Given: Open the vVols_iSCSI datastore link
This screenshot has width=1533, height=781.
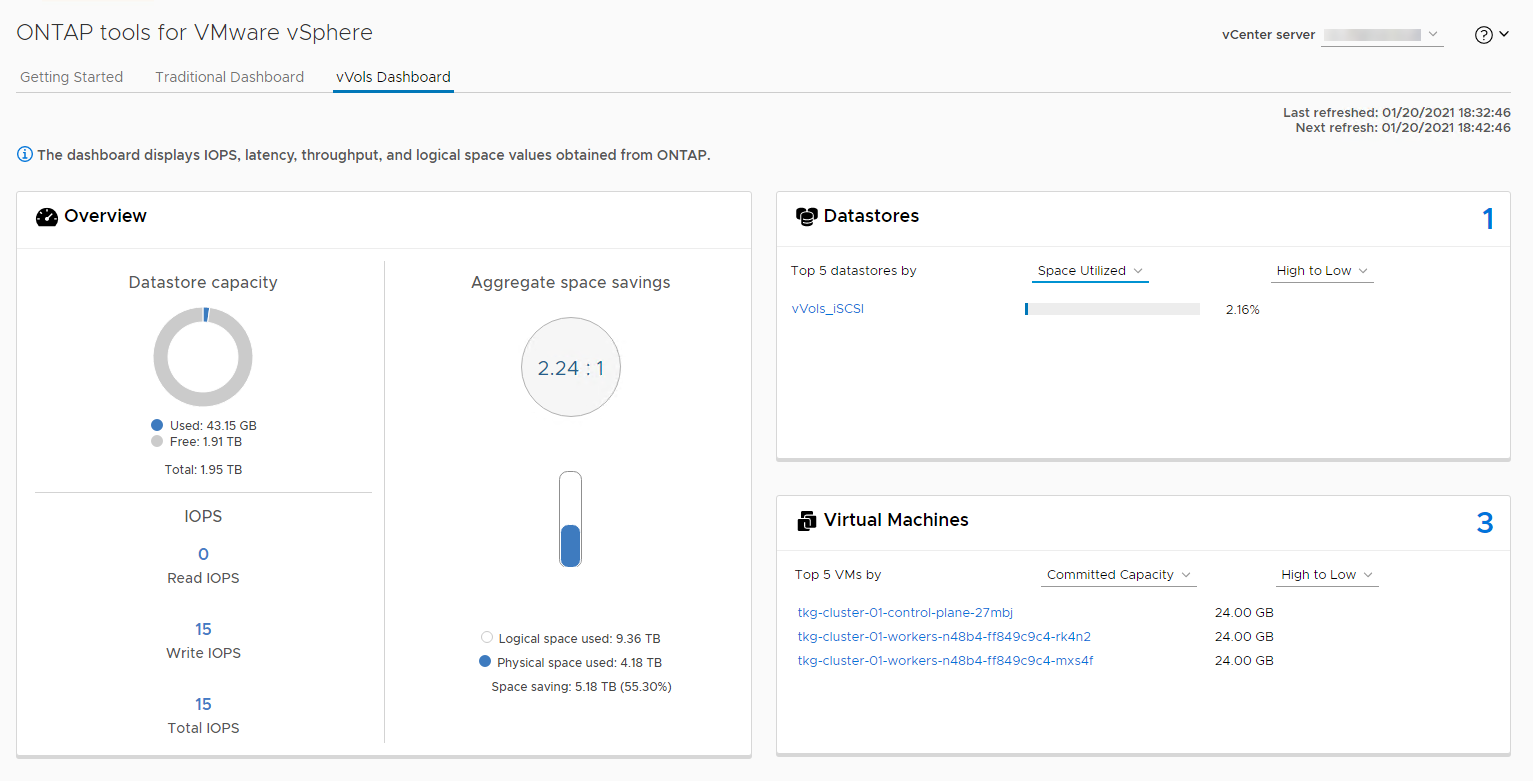Looking at the screenshot, I should point(827,309).
